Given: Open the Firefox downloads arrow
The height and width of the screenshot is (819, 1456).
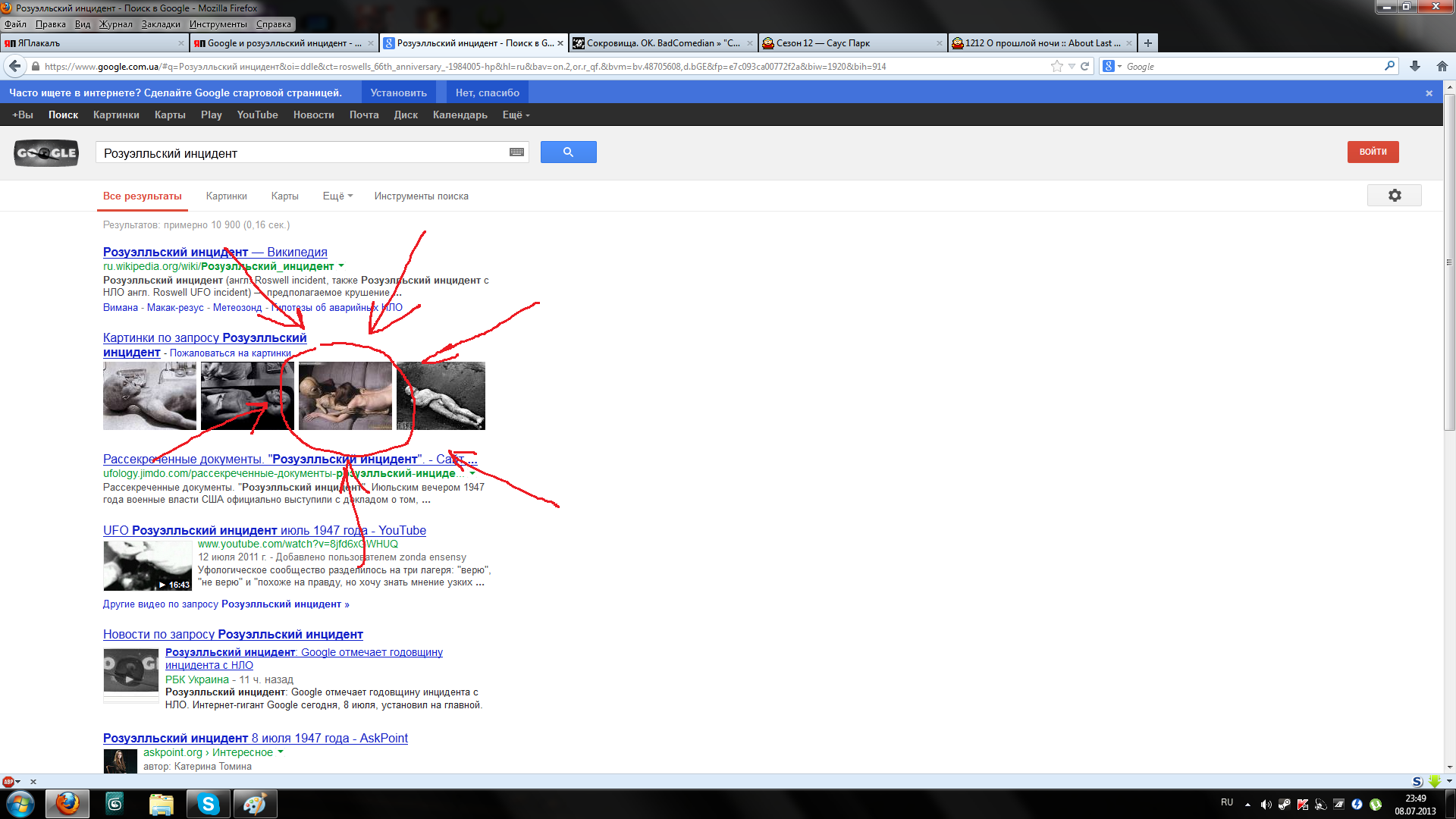Looking at the screenshot, I should [1415, 67].
